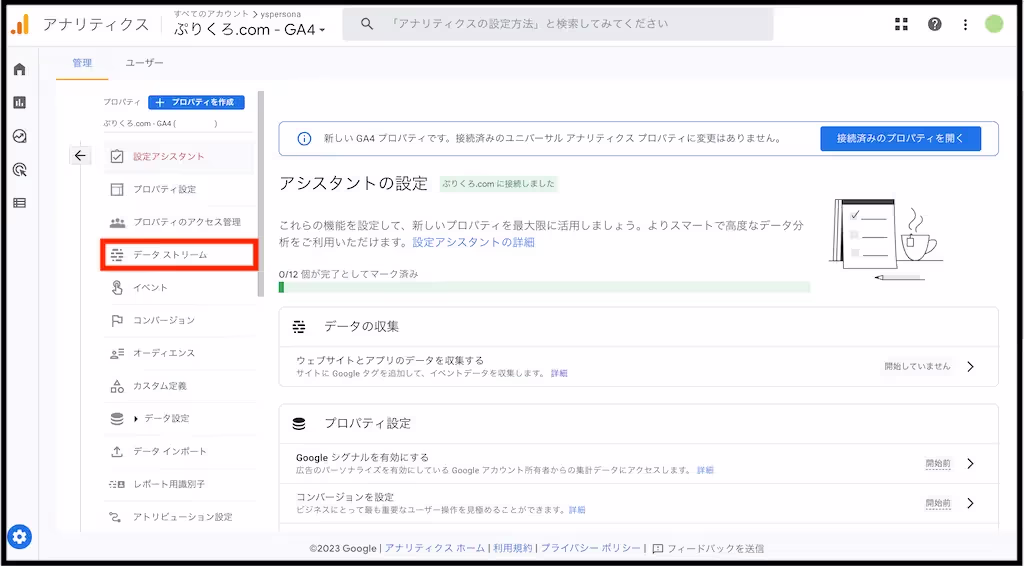The width and height of the screenshot is (1024, 566).
Task: Open データ ストリーム menu item
Action: click(179, 255)
